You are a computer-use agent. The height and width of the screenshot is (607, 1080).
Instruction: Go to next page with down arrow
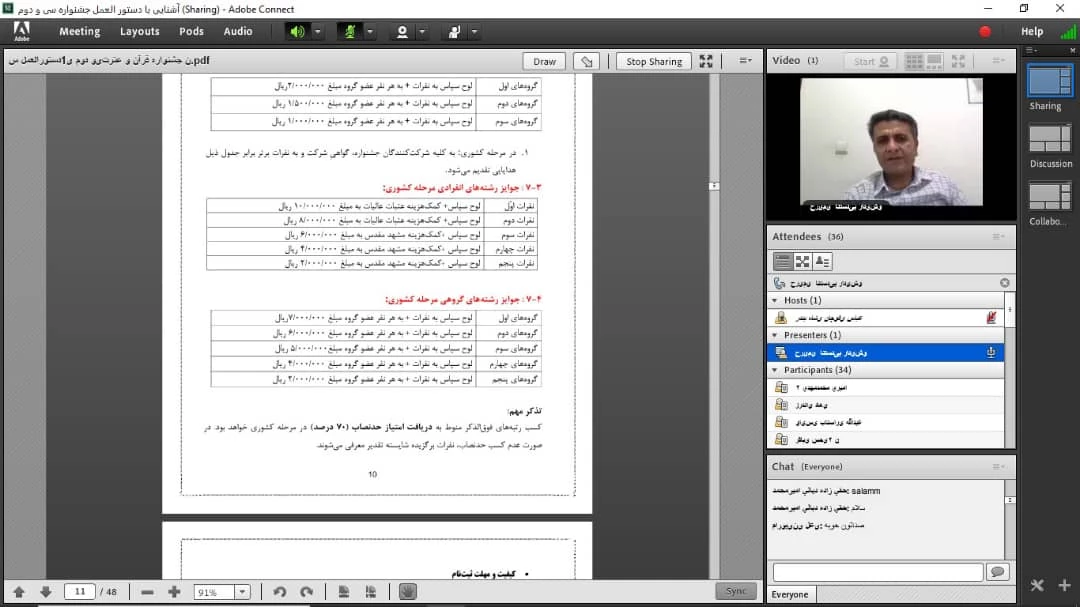45,592
